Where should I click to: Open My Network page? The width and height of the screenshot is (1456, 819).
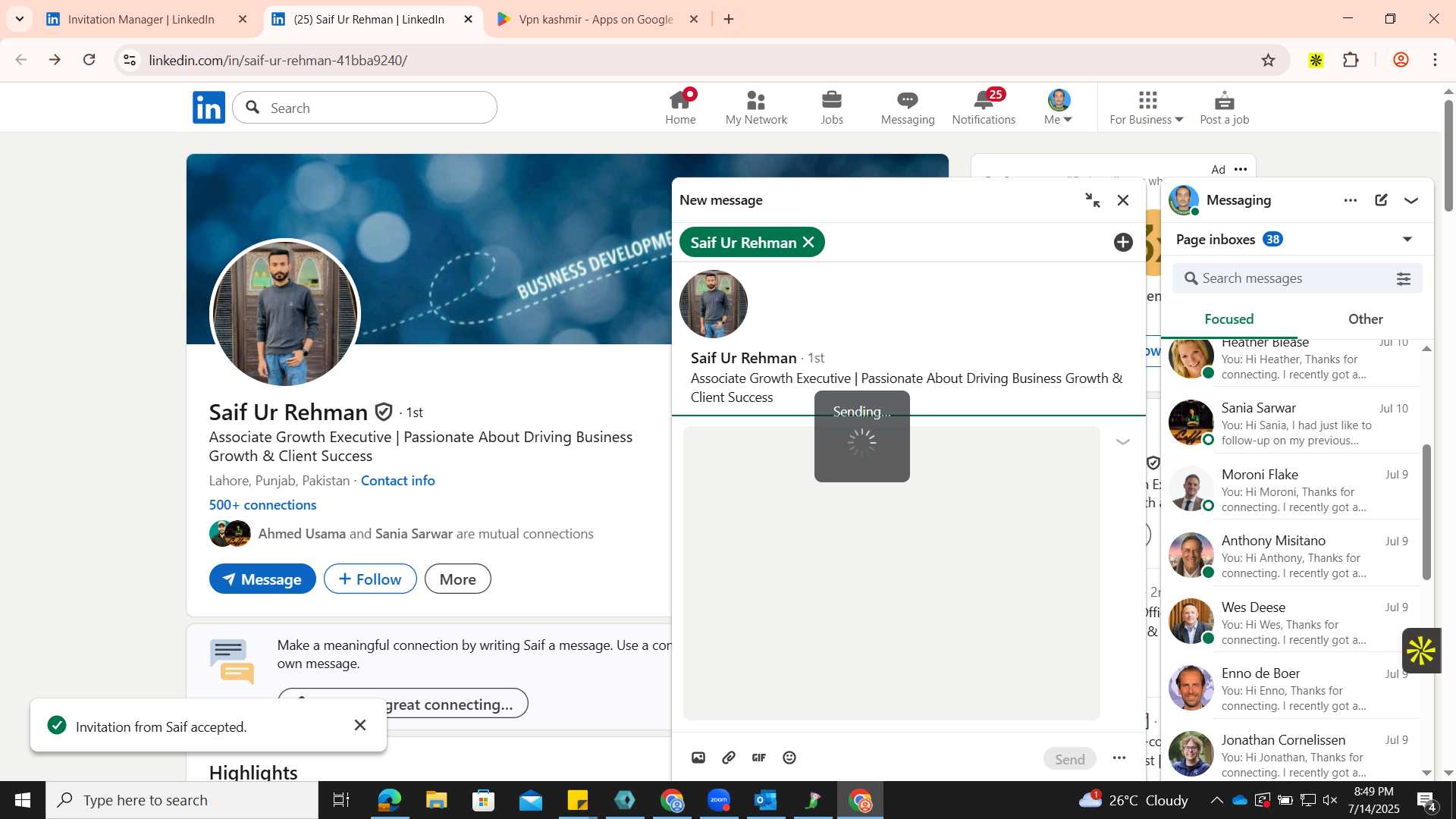[x=756, y=107]
